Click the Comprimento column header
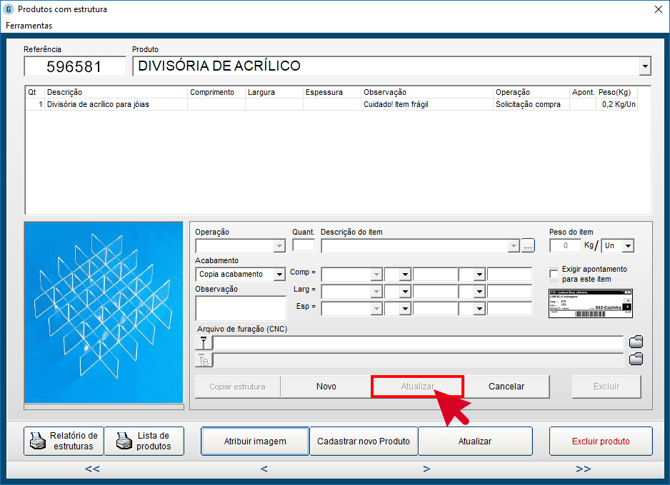670x485 pixels. (x=216, y=92)
